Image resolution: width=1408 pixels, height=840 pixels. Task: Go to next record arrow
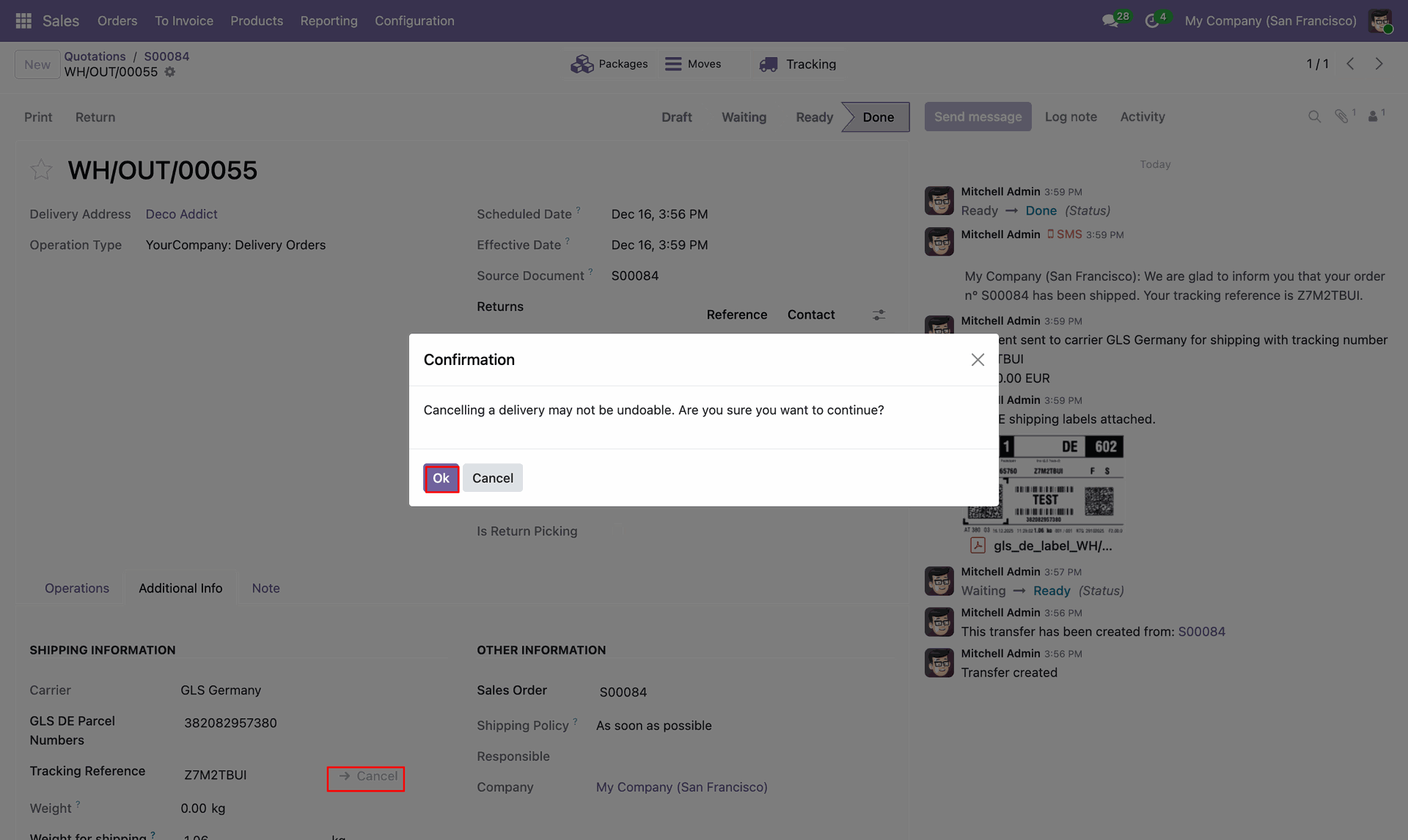click(1379, 64)
